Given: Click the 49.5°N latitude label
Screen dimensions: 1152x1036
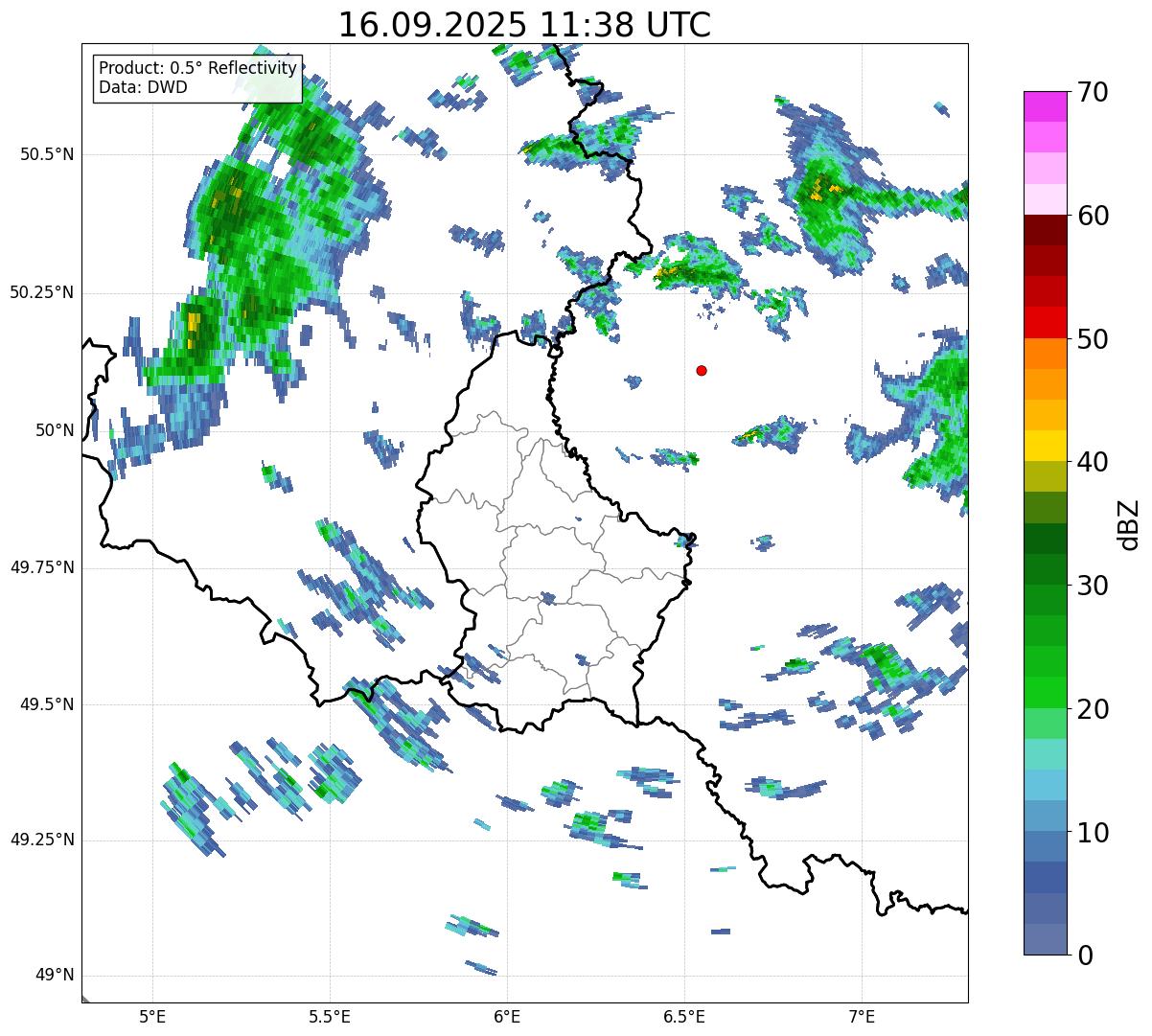Looking at the screenshot, I should click(x=47, y=704).
